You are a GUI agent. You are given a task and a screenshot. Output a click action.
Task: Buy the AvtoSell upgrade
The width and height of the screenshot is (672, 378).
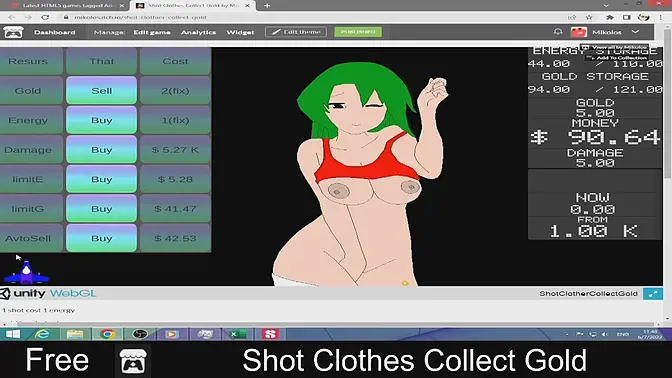point(102,238)
